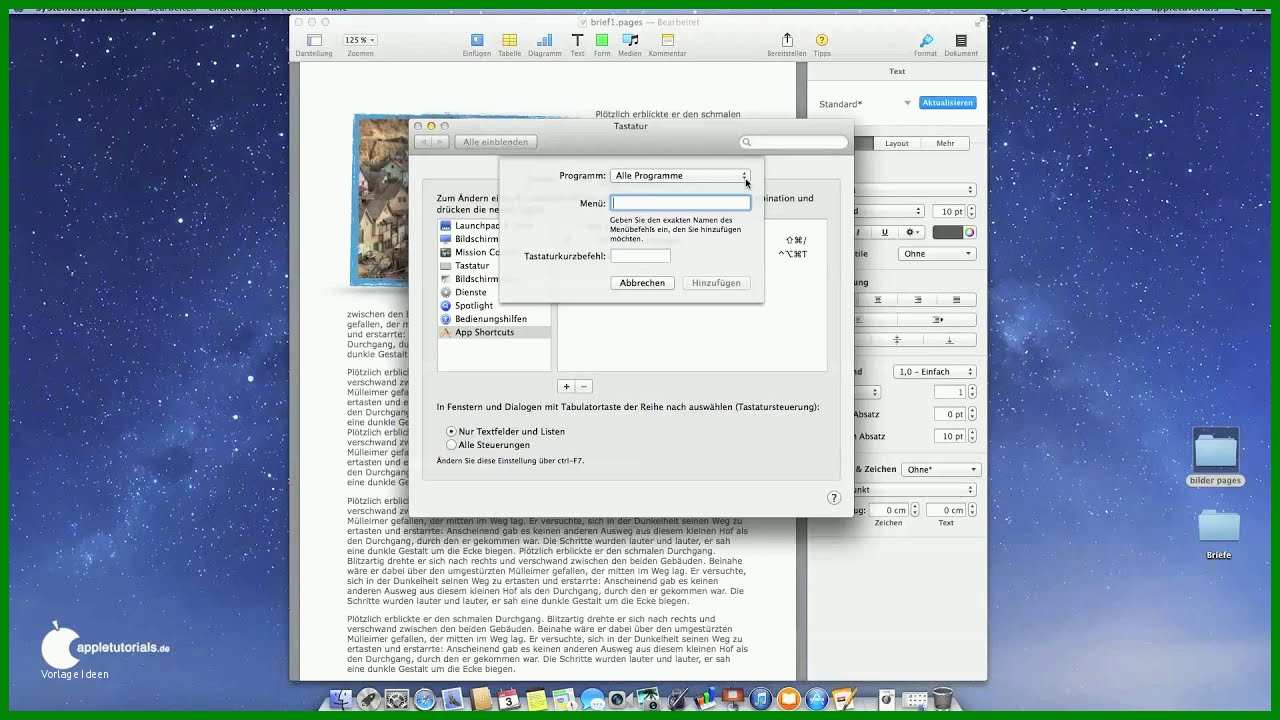Image resolution: width=1280 pixels, height=720 pixels.
Task: Click the dark gray text color well
Action: (x=947, y=232)
